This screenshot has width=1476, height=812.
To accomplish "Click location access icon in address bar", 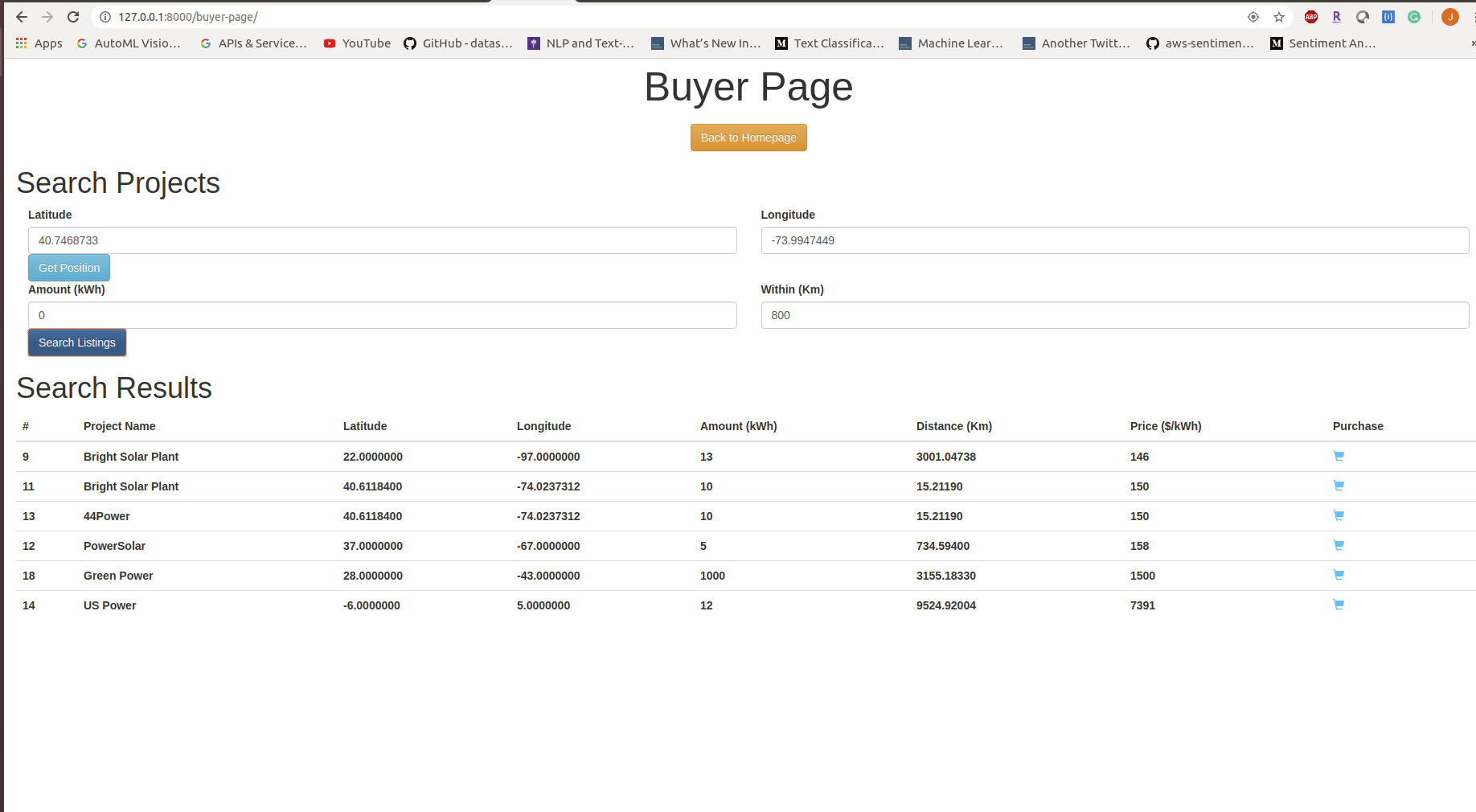I will click(1253, 17).
